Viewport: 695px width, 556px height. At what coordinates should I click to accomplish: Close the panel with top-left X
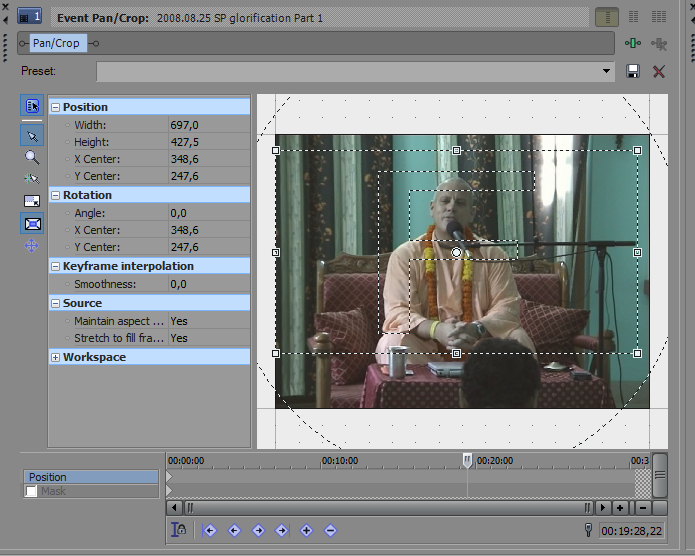pyautogui.click(x=5, y=6)
